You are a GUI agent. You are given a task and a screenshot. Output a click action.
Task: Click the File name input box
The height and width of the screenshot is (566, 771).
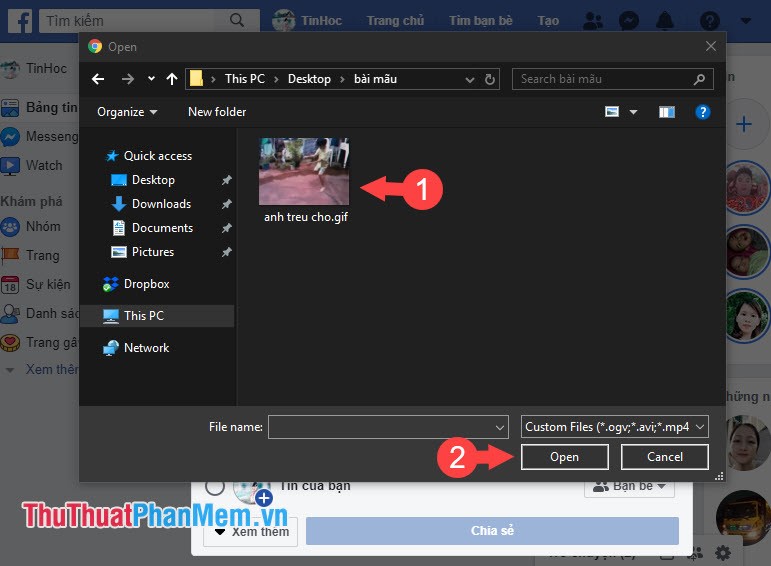point(388,427)
